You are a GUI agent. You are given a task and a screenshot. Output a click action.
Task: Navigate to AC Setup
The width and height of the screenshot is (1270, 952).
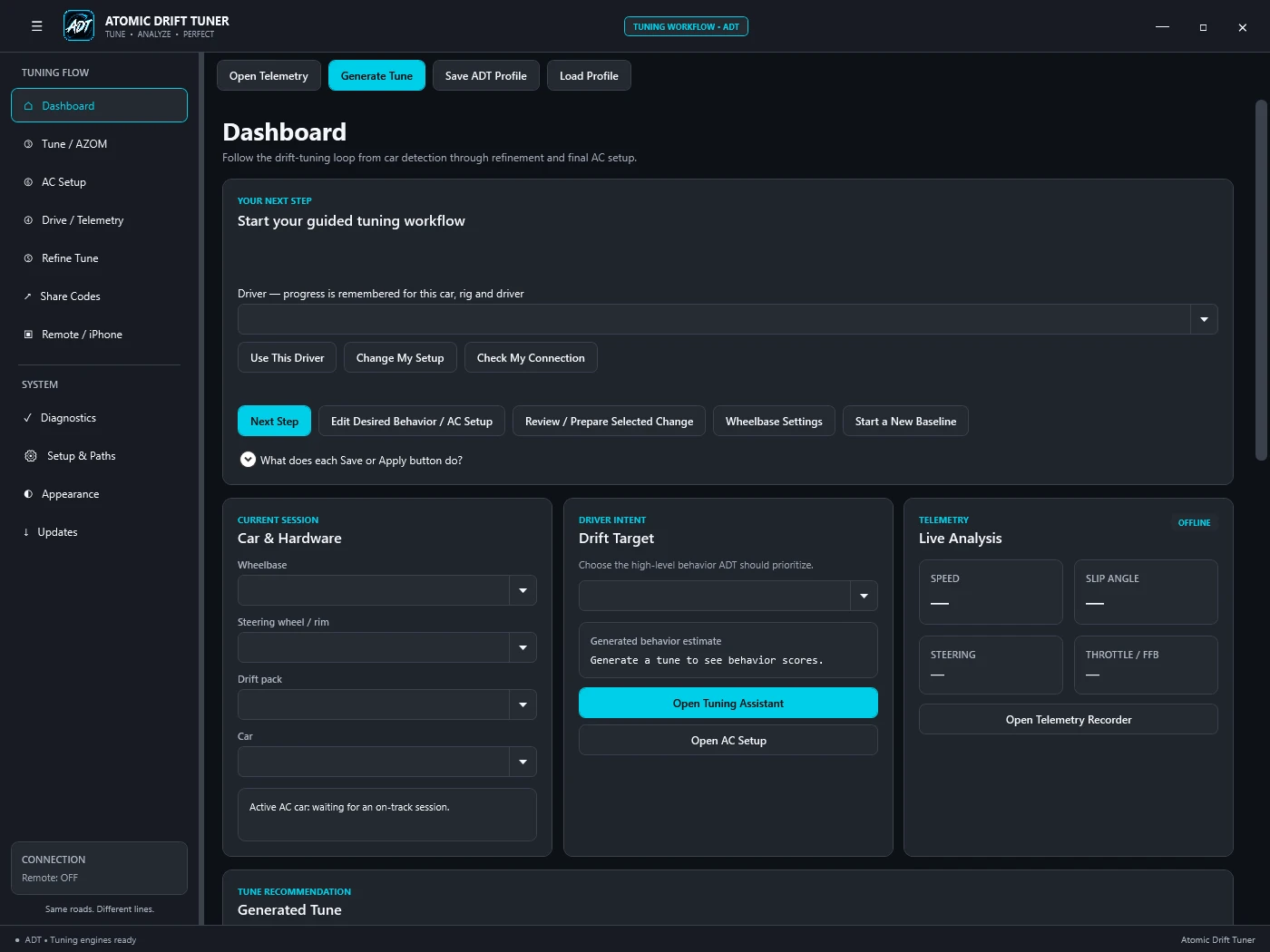point(99,182)
